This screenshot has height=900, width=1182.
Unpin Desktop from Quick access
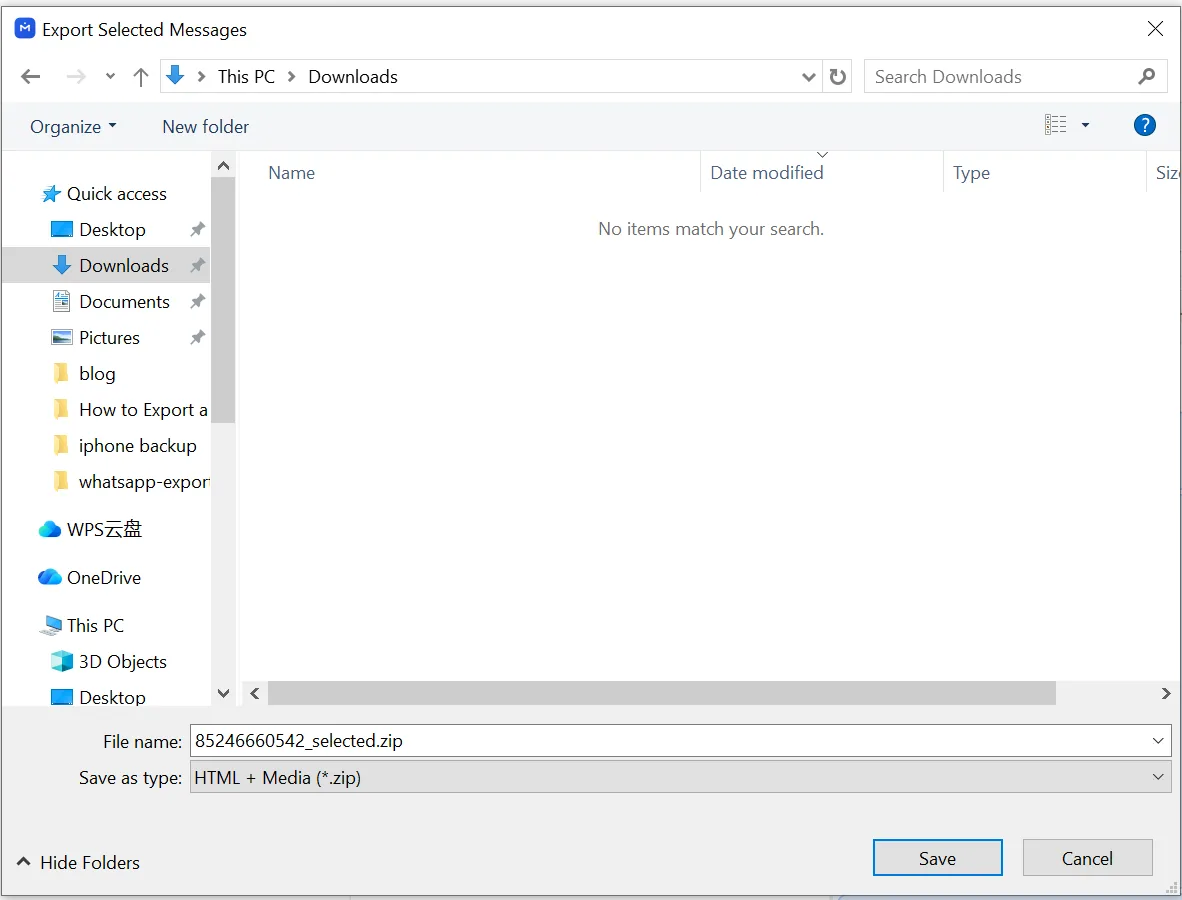198,229
